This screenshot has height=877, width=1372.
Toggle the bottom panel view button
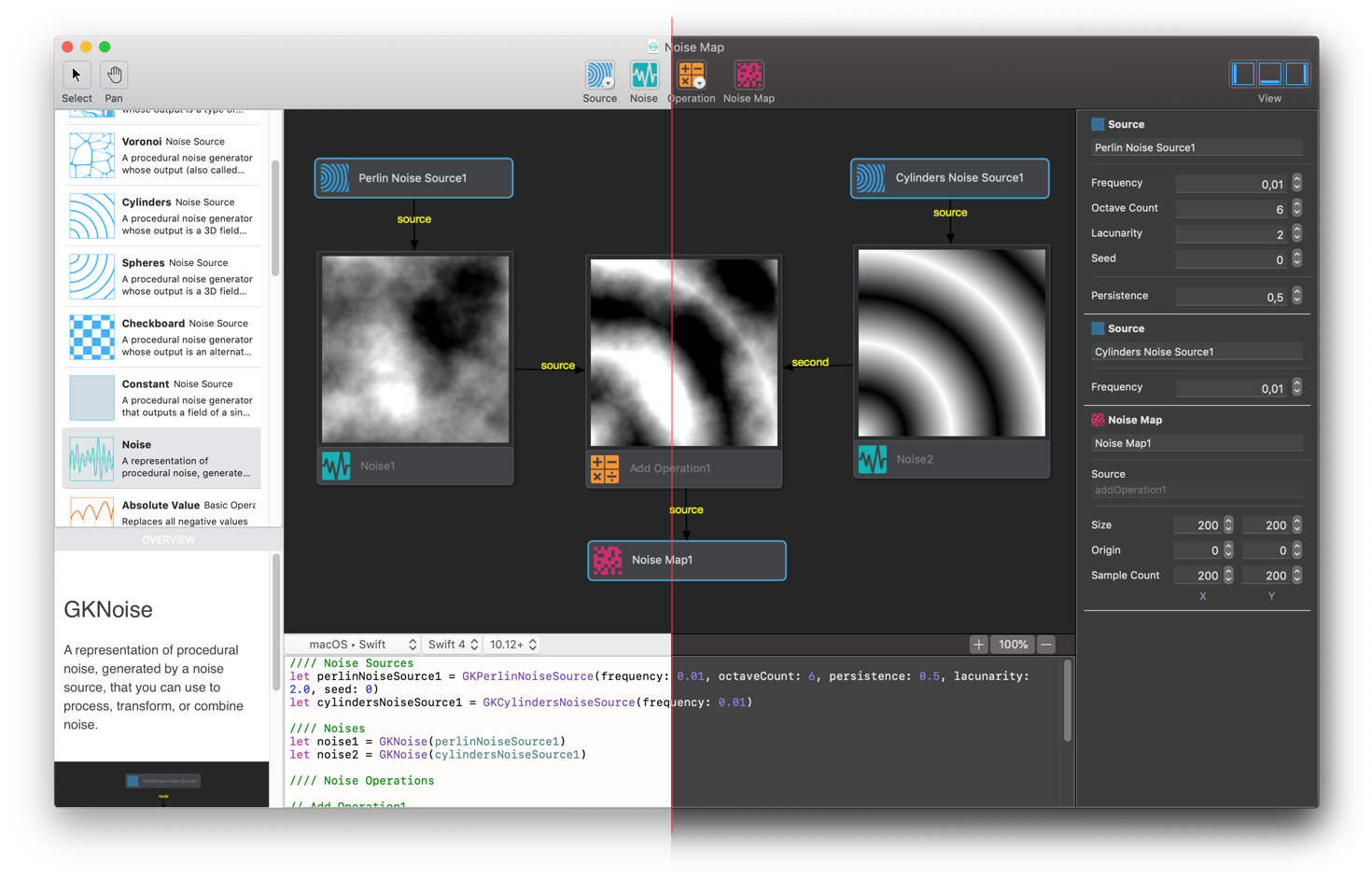point(1270,74)
